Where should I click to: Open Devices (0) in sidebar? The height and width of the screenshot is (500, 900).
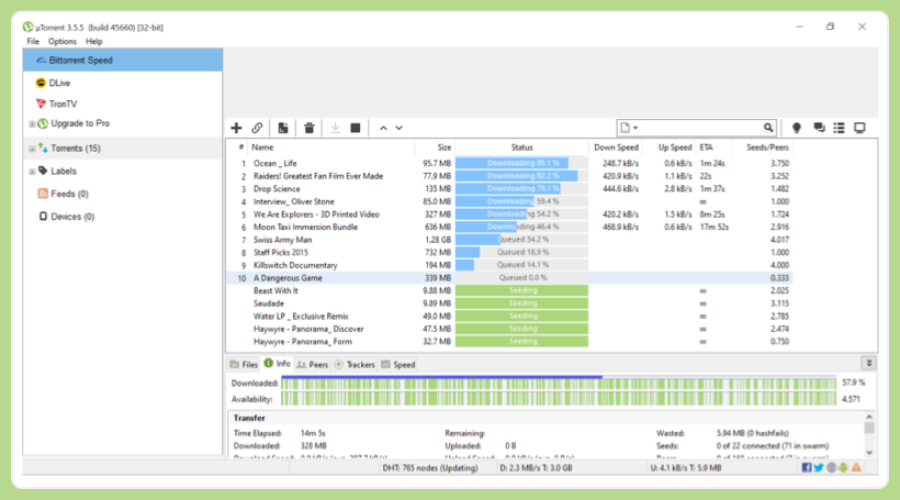click(72, 216)
